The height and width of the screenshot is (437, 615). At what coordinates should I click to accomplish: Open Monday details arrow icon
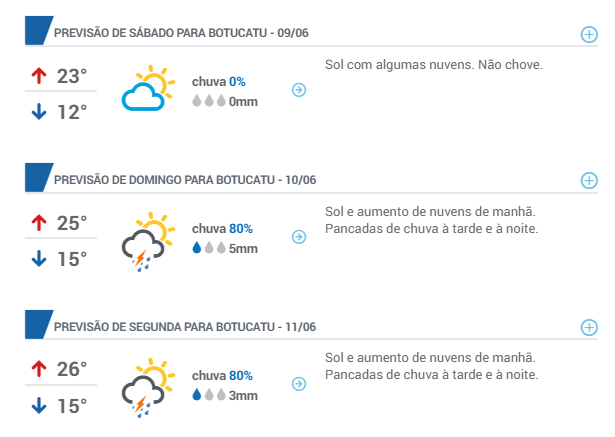coord(299,384)
